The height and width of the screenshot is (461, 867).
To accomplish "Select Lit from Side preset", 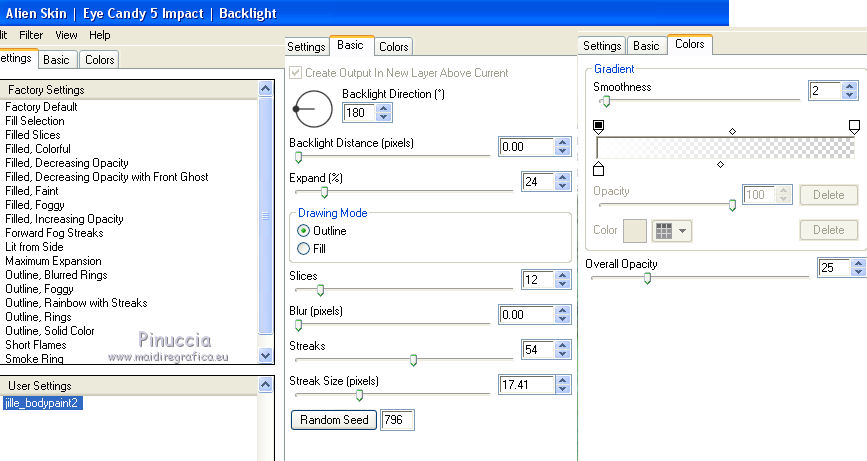I will pos(34,247).
